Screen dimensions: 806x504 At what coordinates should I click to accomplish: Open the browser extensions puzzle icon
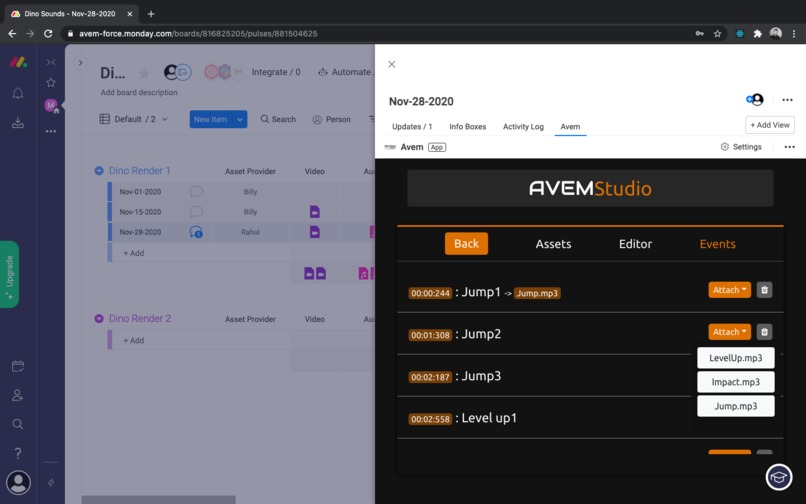tap(757, 33)
